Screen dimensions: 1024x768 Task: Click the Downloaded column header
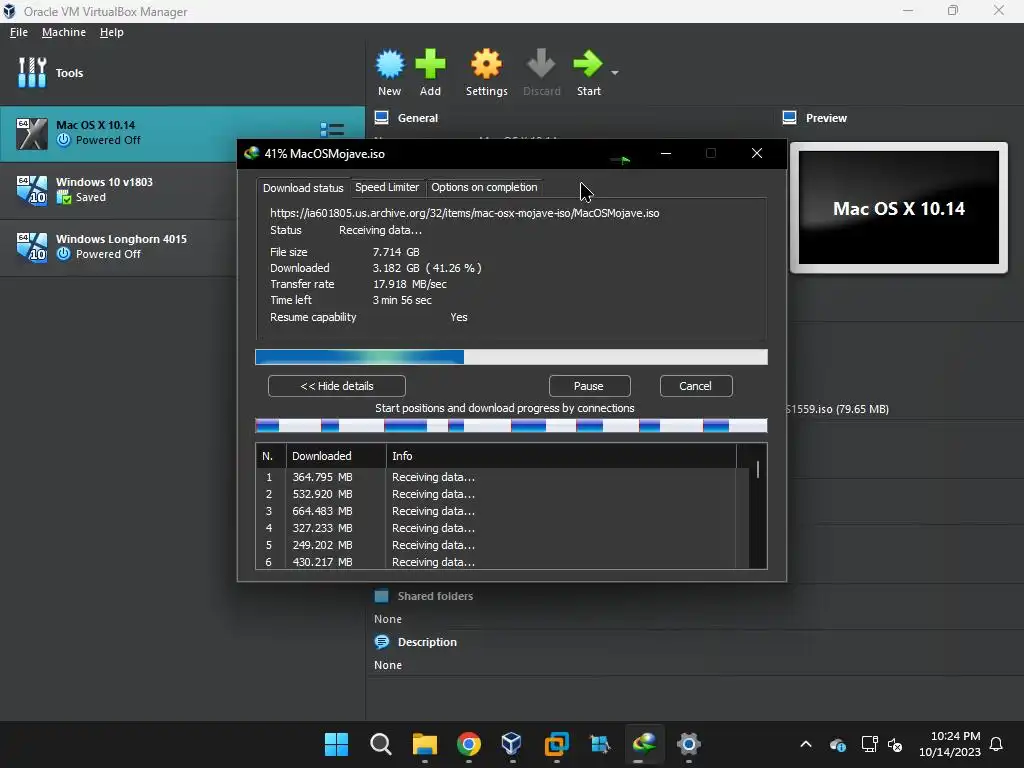pyautogui.click(x=336, y=456)
